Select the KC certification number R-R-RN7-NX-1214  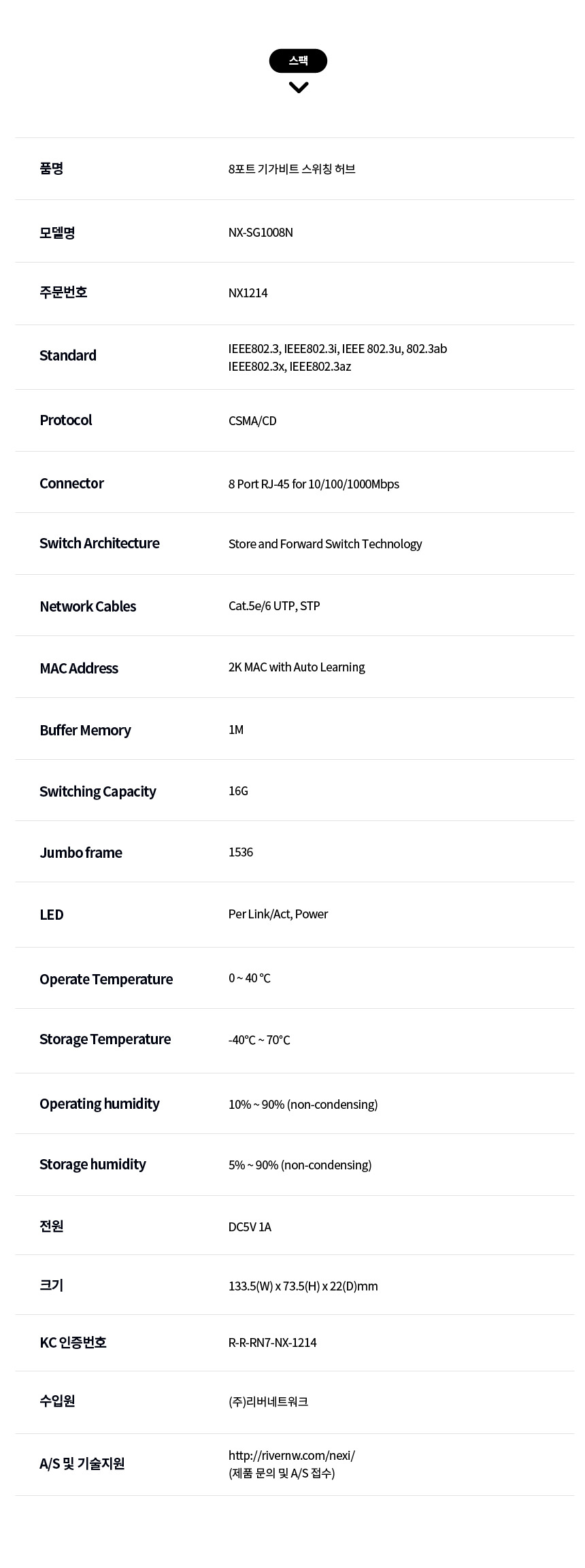click(273, 1342)
